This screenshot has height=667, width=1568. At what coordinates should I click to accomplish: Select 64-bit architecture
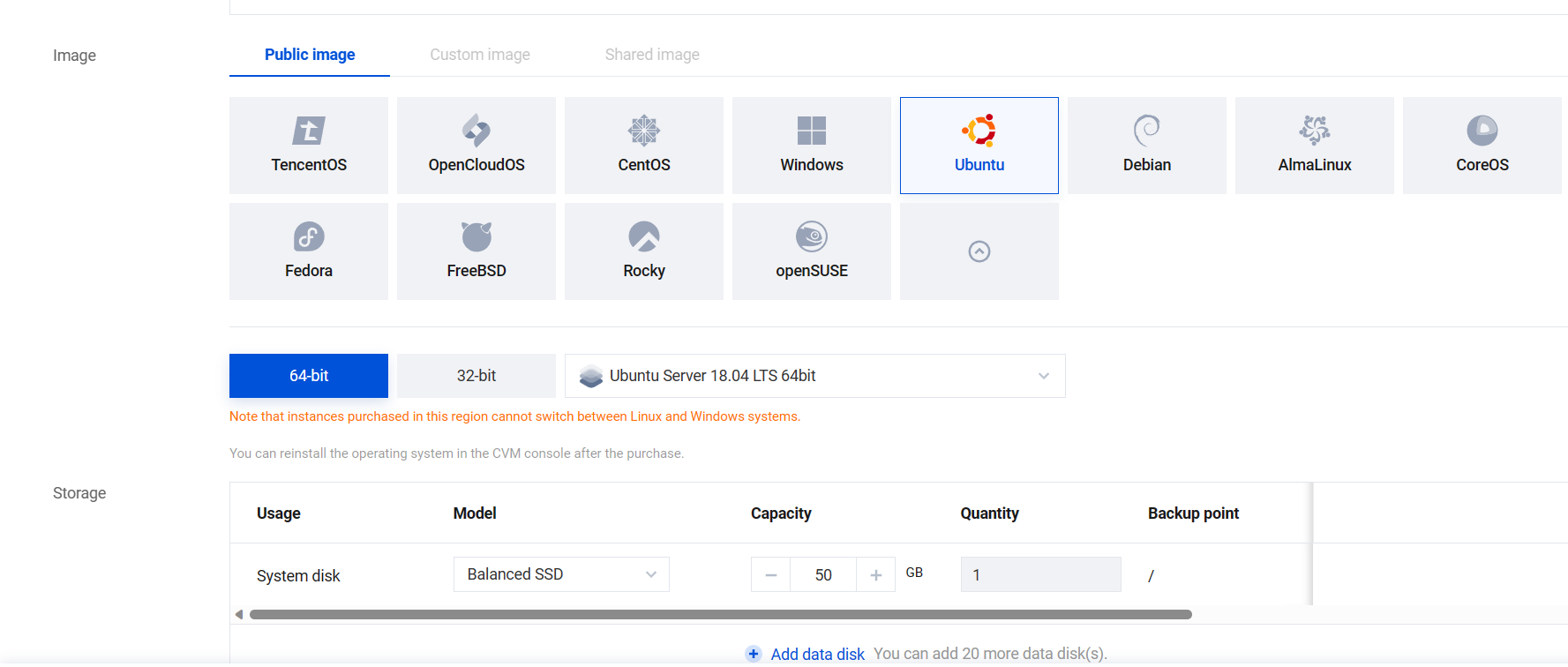point(309,376)
